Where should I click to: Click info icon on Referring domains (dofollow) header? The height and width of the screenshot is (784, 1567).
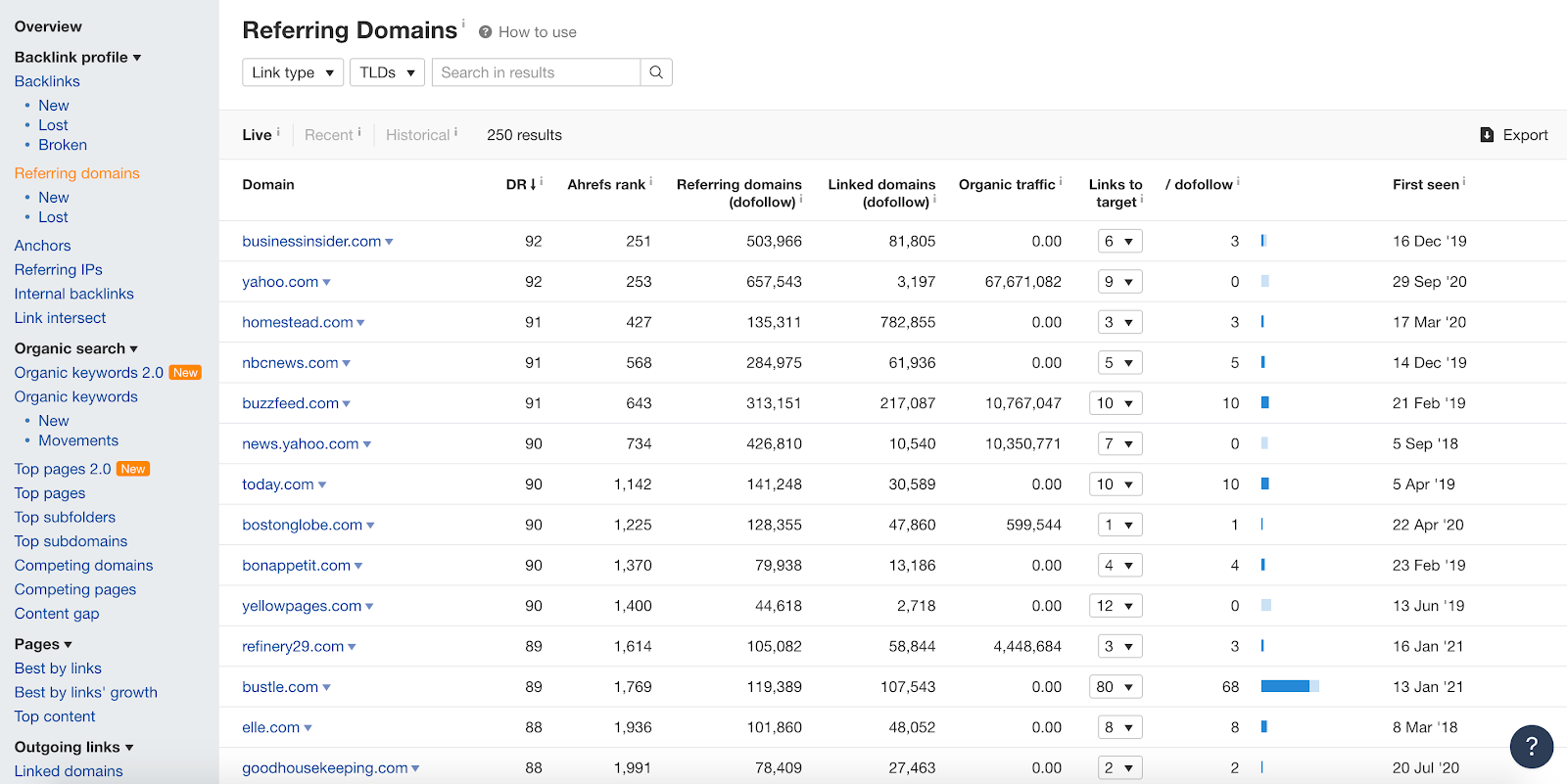tap(801, 199)
